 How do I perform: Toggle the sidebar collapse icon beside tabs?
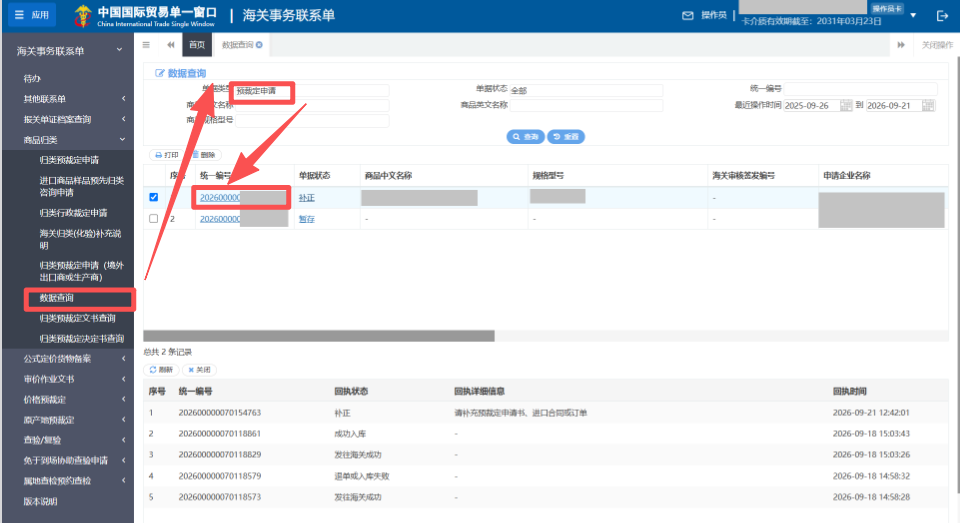click(x=146, y=45)
